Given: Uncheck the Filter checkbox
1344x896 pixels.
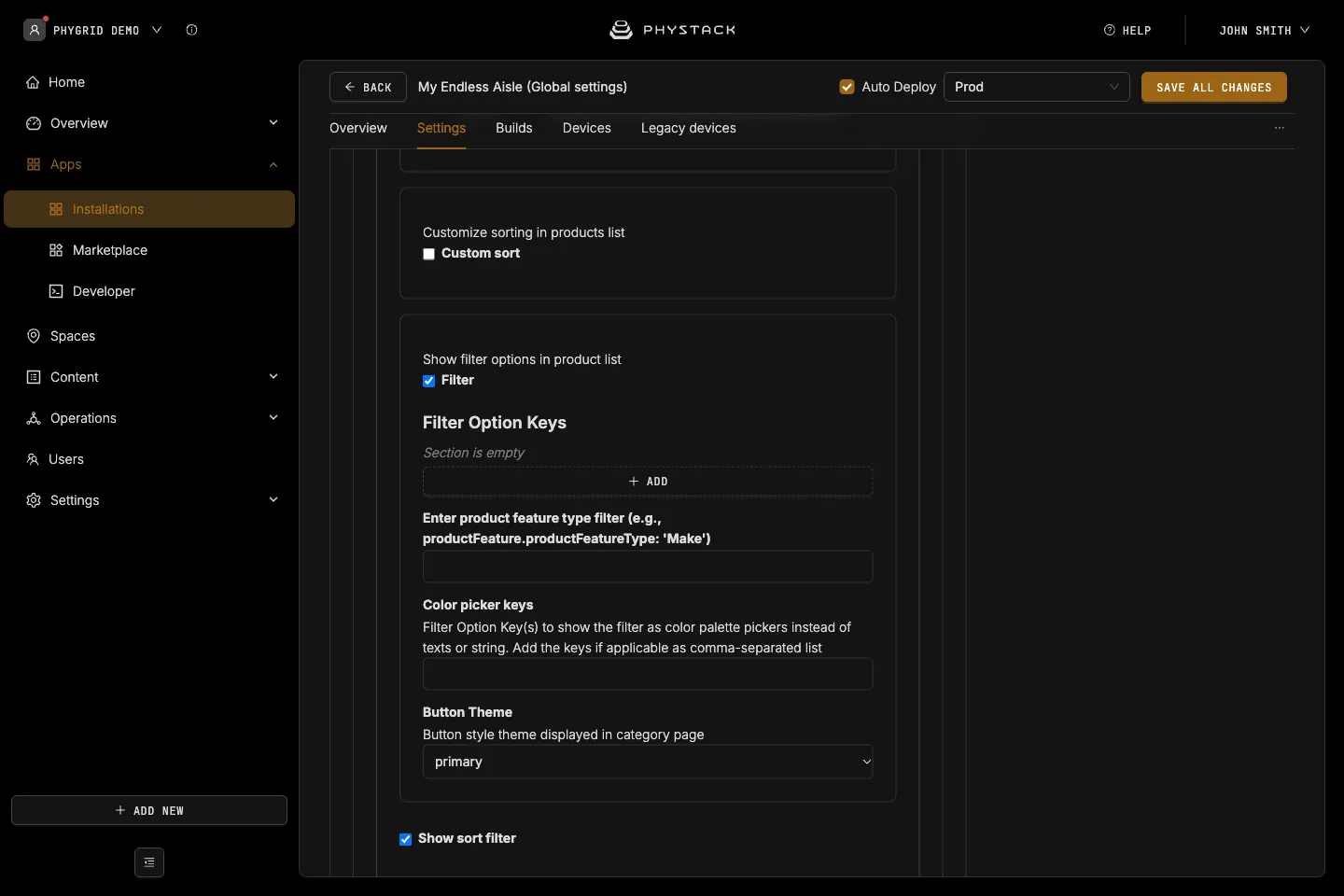Looking at the screenshot, I should point(429,381).
